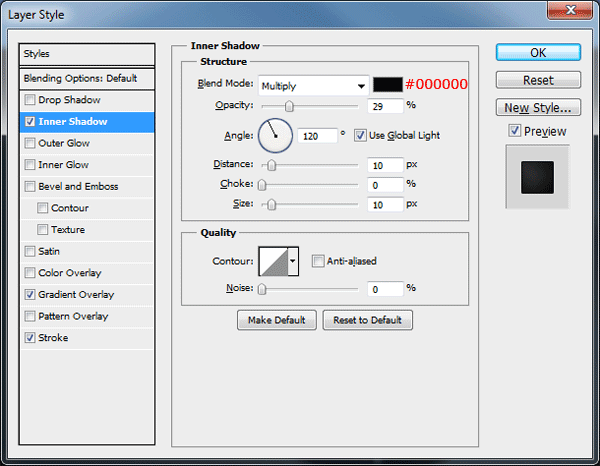Screen dimensions: 600x466
Task: Enable the Bevel and Emboss checkbox
Action: click(x=30, y=186)
